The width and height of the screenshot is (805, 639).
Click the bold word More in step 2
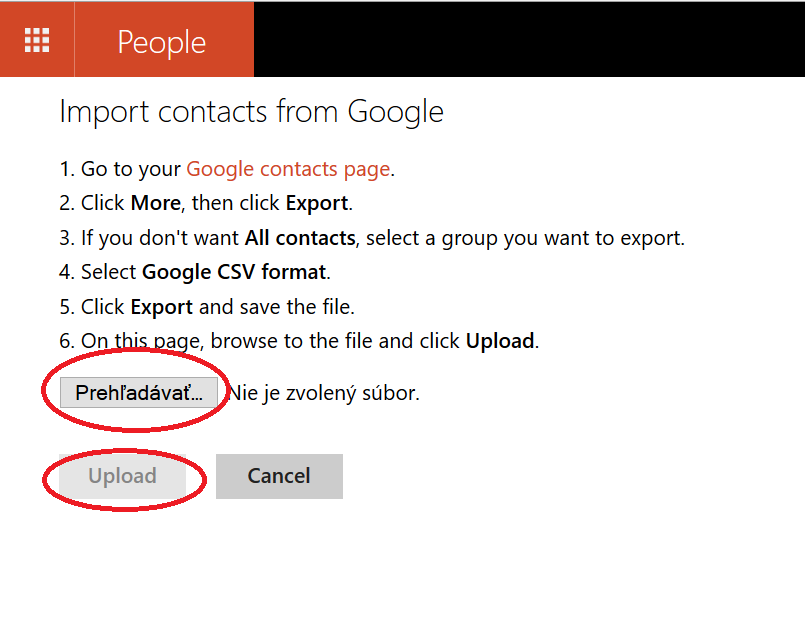(156, 203)
